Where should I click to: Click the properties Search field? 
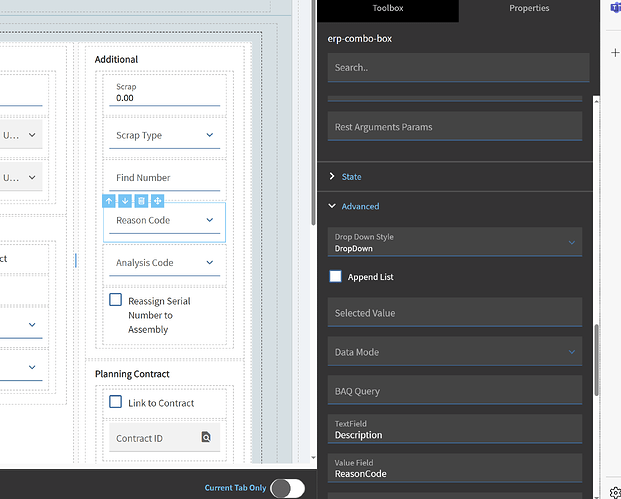[x=458, y=68]
